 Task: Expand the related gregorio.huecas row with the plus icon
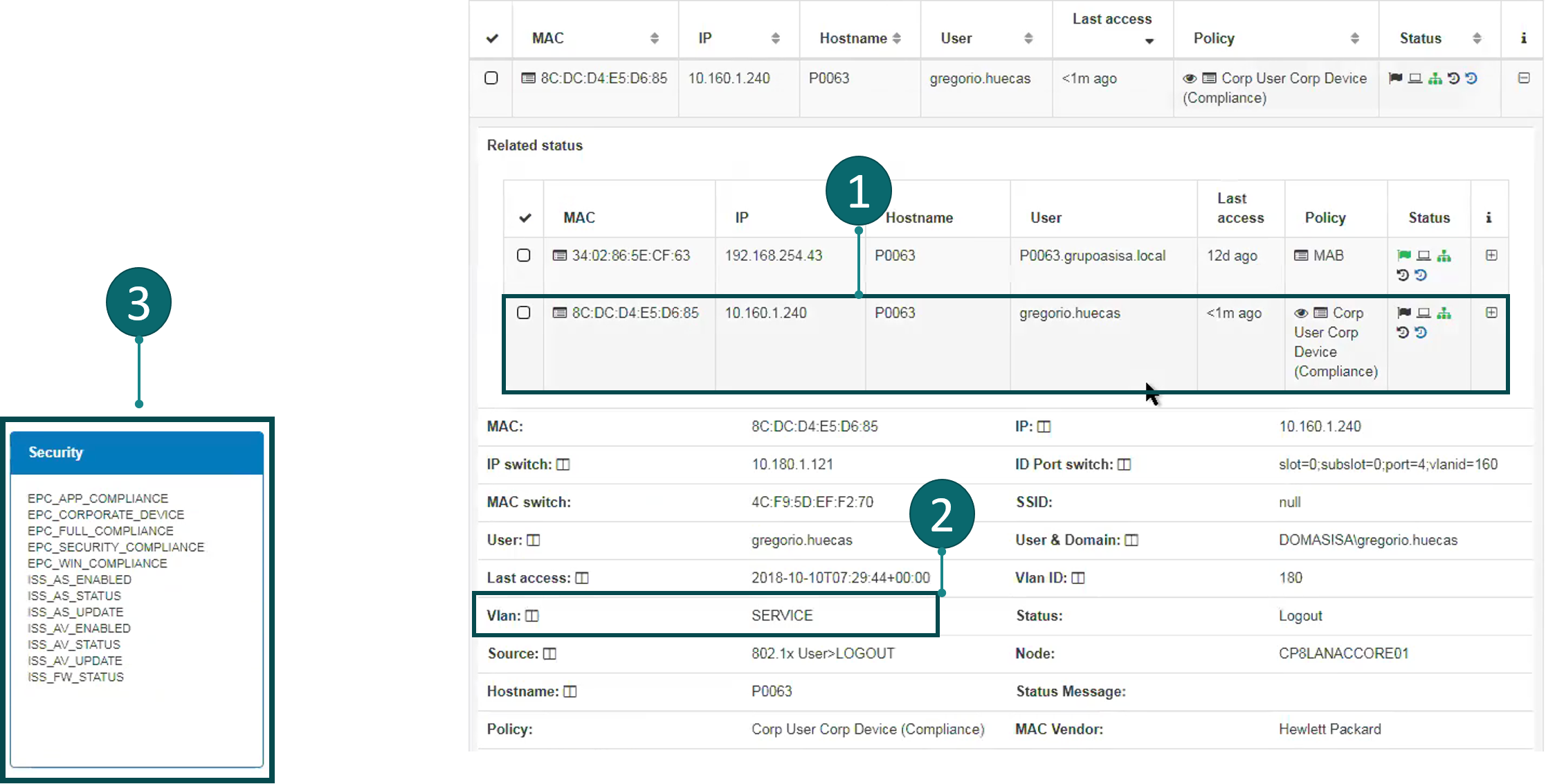tap(1491, 313)
